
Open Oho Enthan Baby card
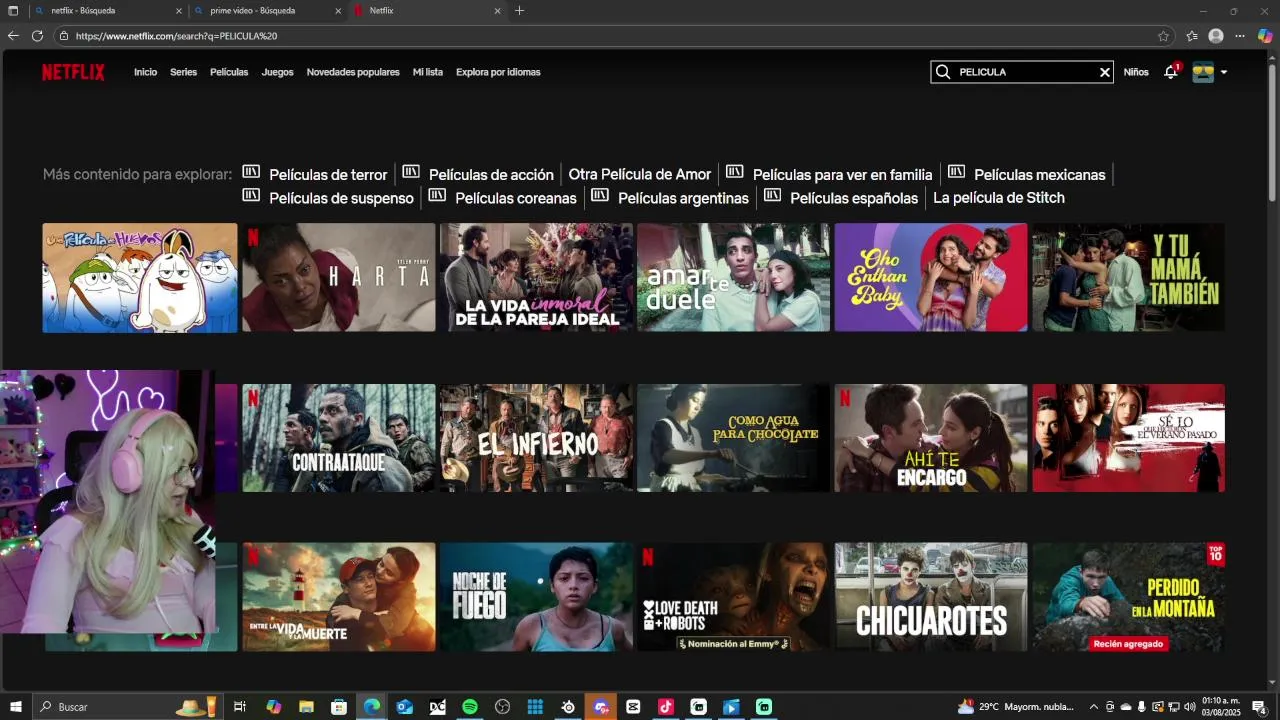point(931,277)
